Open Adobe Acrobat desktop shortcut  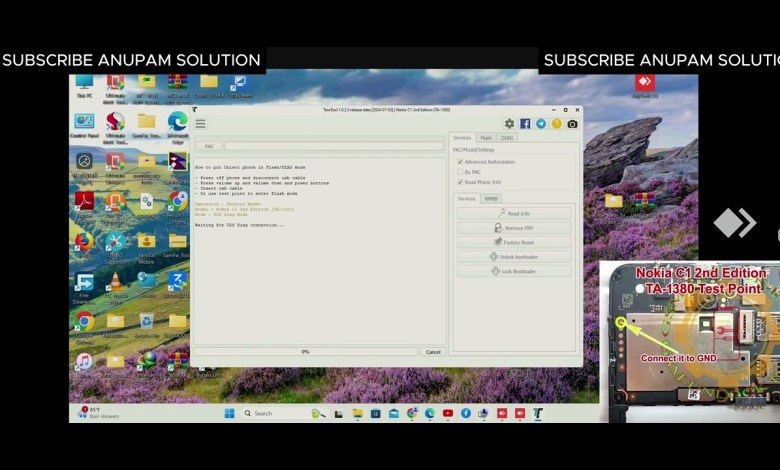click(x=84, y=206)
